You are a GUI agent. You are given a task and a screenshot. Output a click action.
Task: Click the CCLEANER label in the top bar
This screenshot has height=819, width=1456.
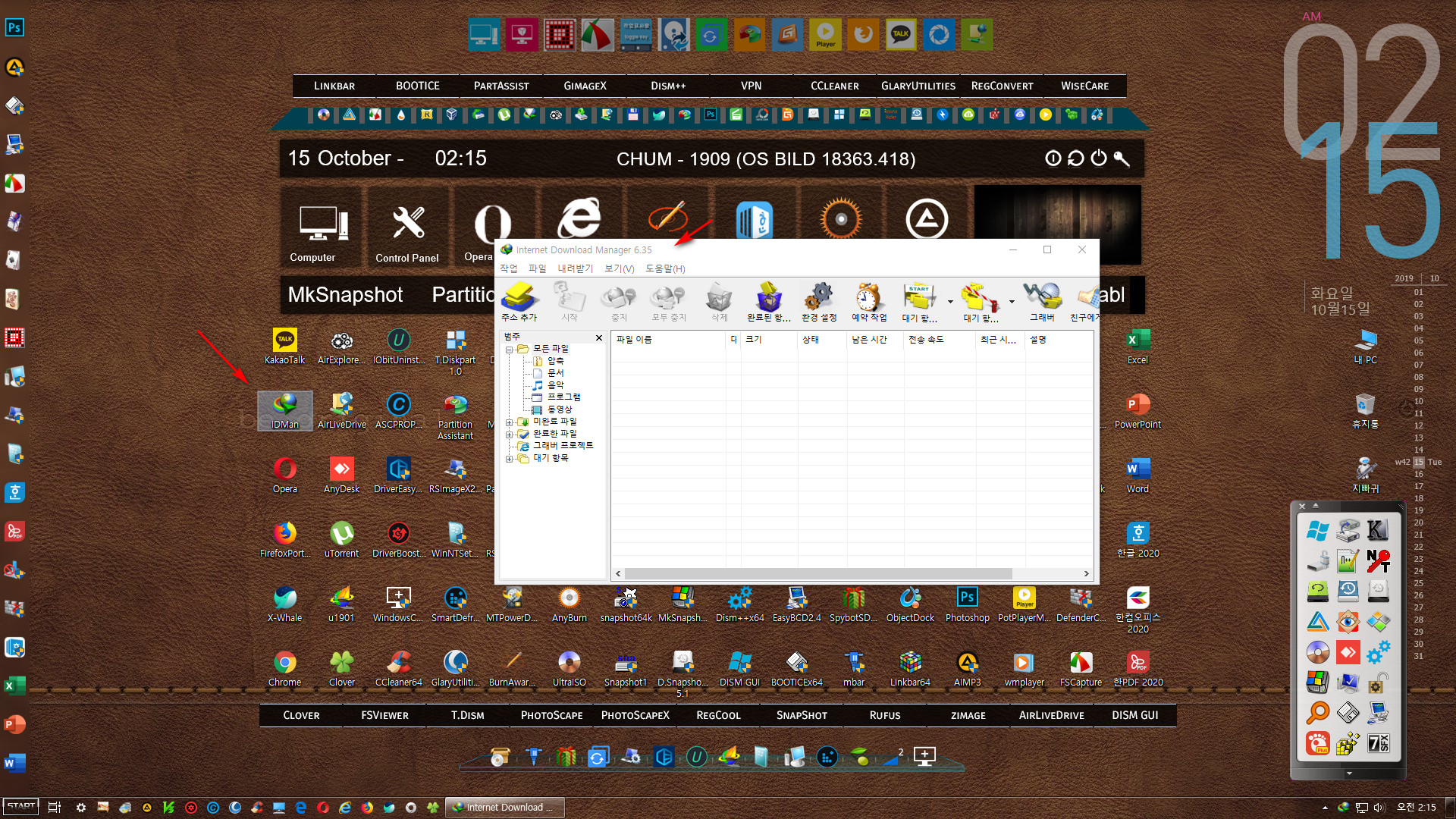pos(835,86)
